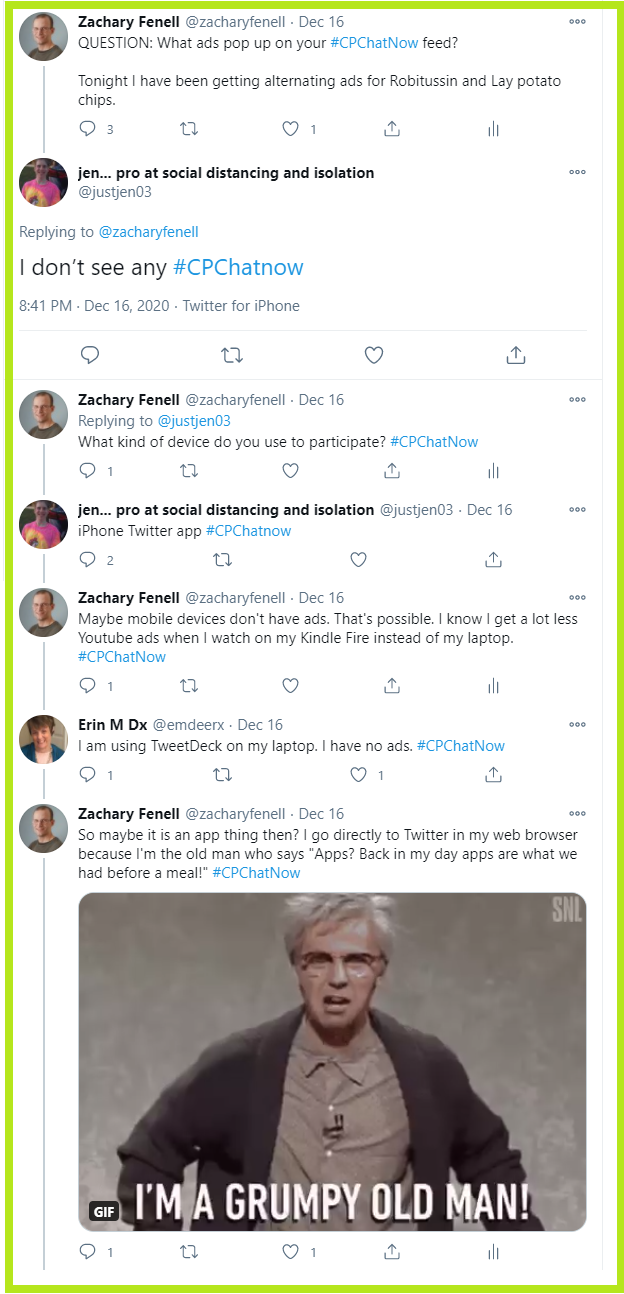Screen dimensions: 624x1294
Task: Open more options on the grumpy old man tweet
Action: (577, 813)
